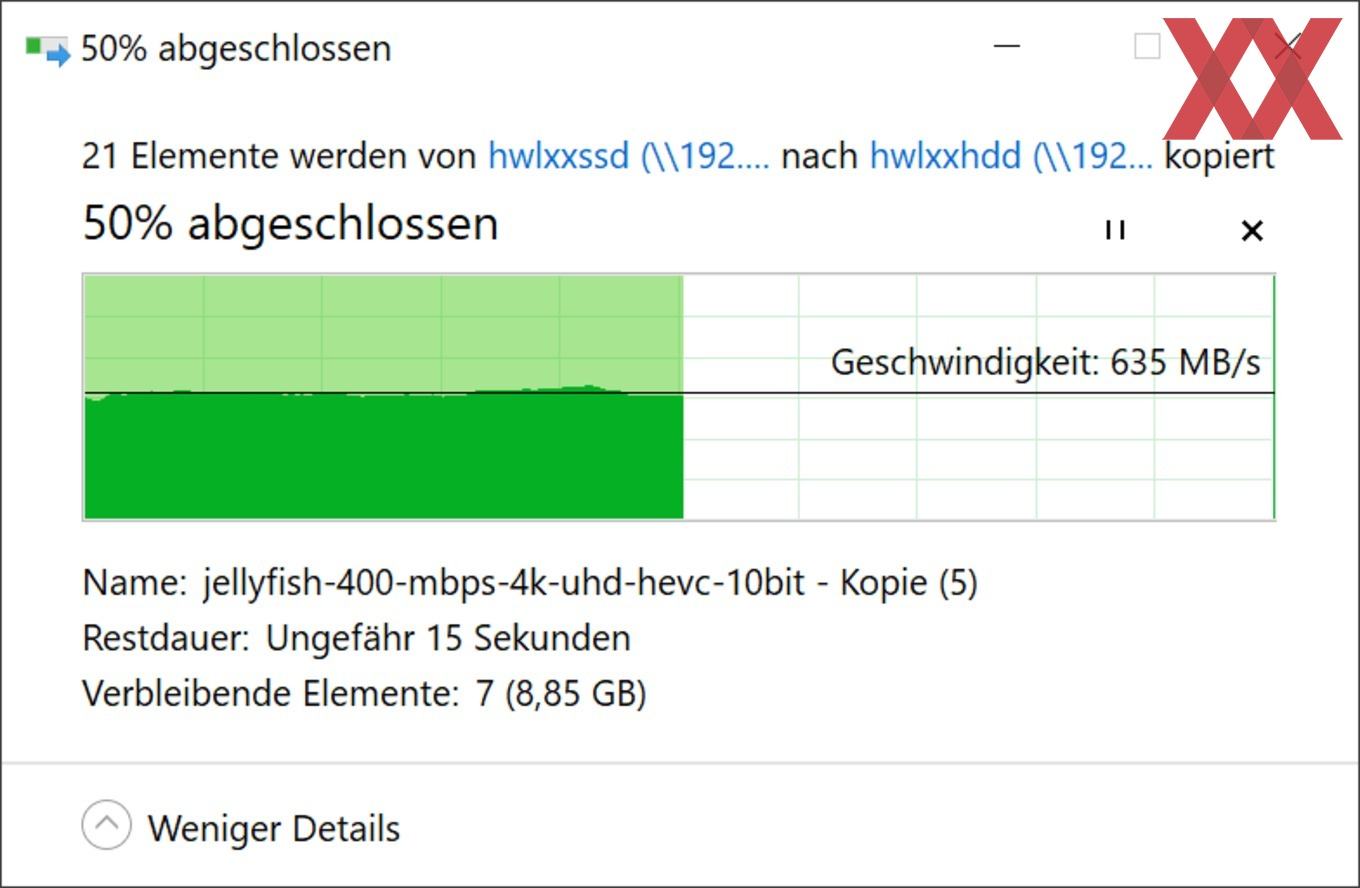Maximize the copy dialog window
Image resolution: width=1360 pixels, height=888 pixels.
coord(1146,46)
